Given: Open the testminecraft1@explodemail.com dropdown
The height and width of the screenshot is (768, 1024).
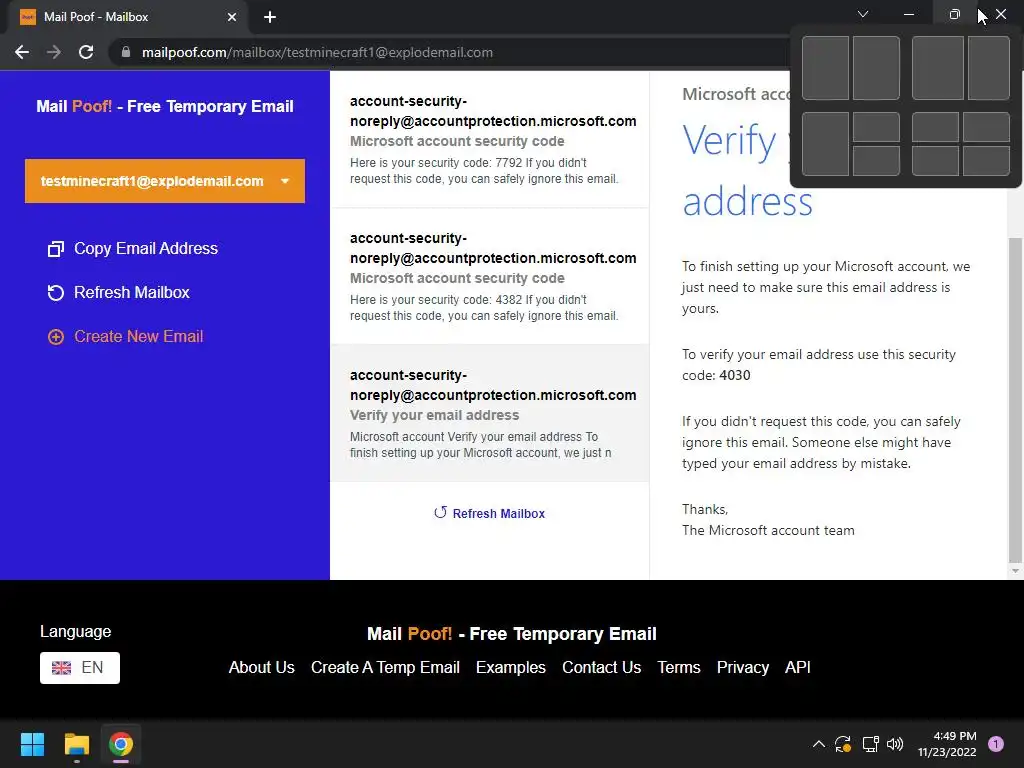Looking at the screenshot, I should (165, 181).
